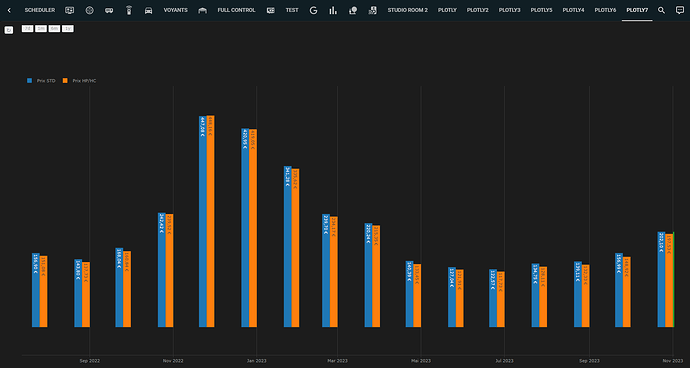Open the car icon dashboard tab
This screenshot has height=368, width=690.
click(x=148, y=10)
